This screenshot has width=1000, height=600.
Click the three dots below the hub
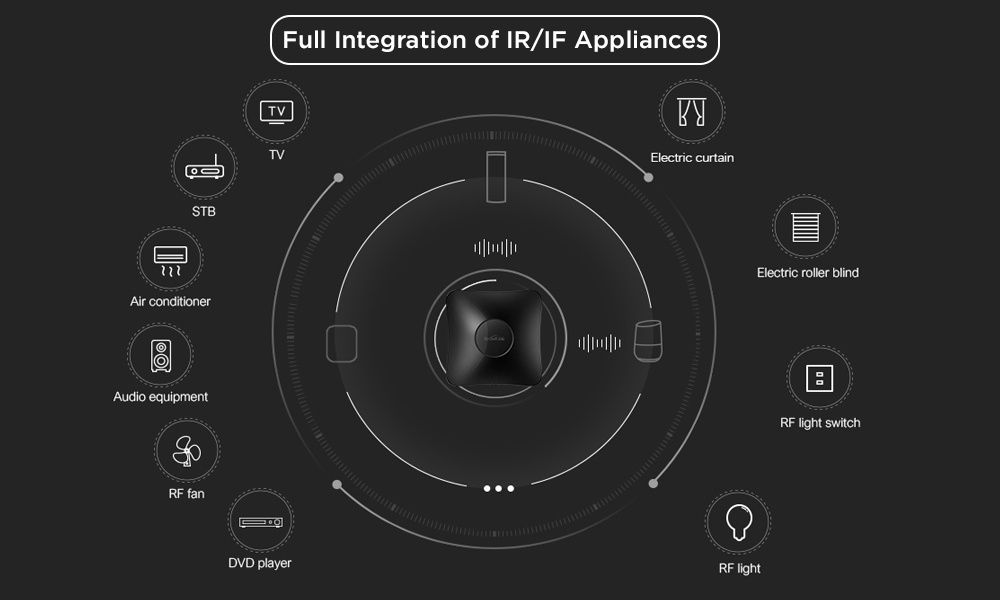[498, 488]
